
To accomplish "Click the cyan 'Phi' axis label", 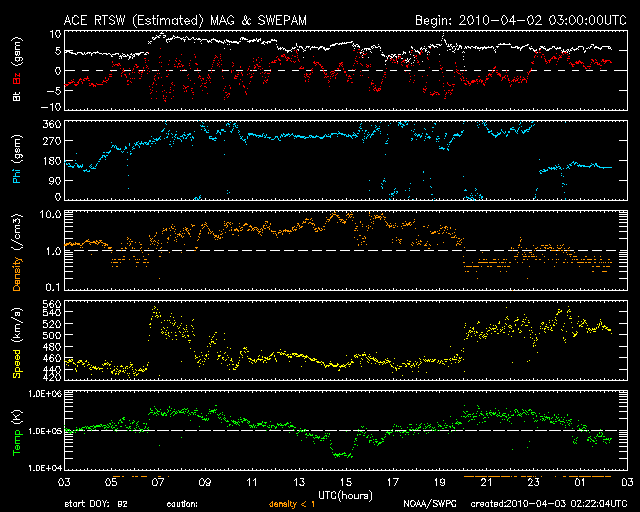I will click(x=17, y=176).
